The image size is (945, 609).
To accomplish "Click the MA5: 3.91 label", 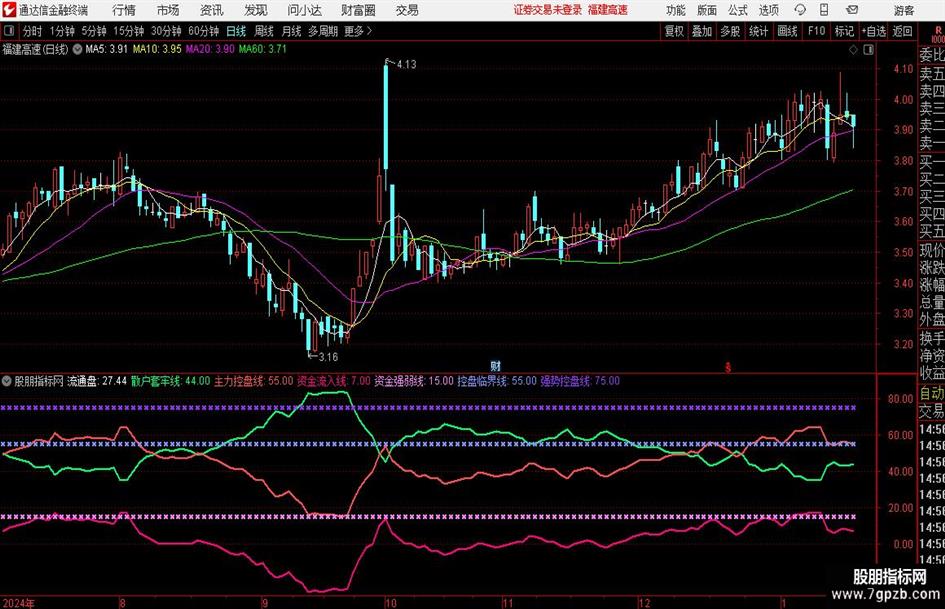I will coord(107,49).
